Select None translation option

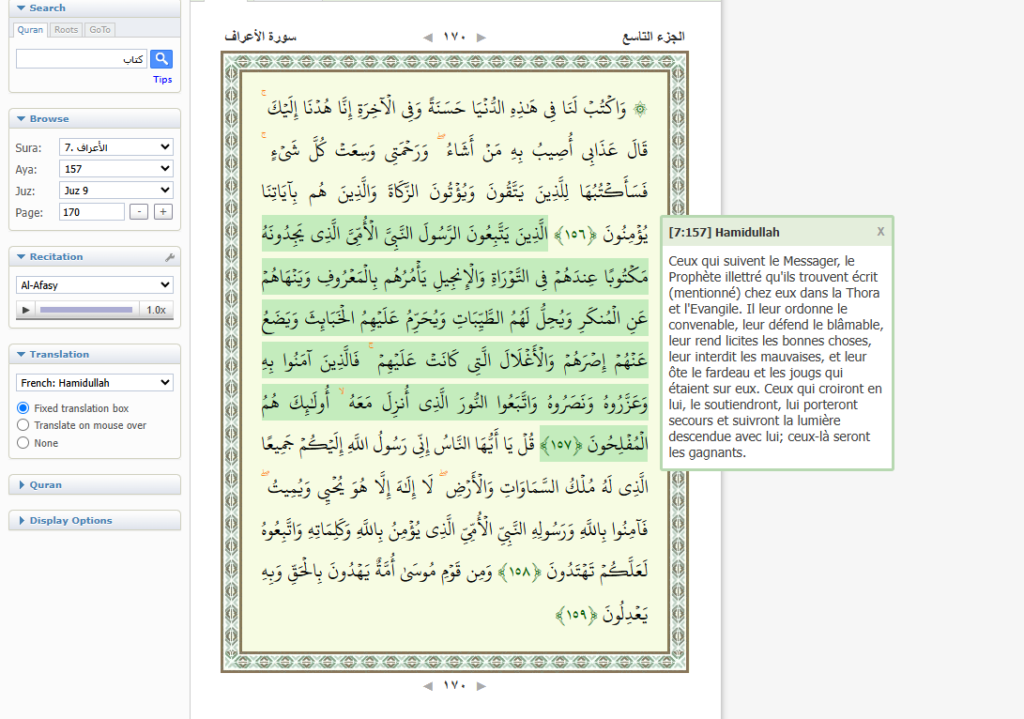(x=23, y=443)
